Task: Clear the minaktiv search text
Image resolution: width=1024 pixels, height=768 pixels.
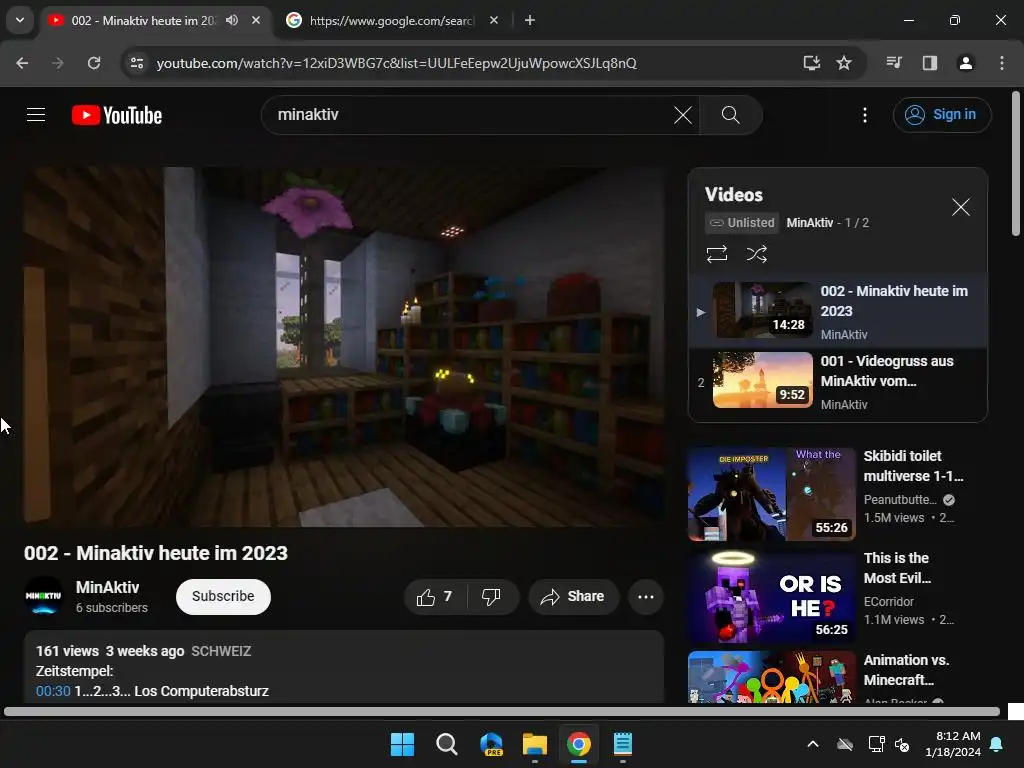Action: 682,115
